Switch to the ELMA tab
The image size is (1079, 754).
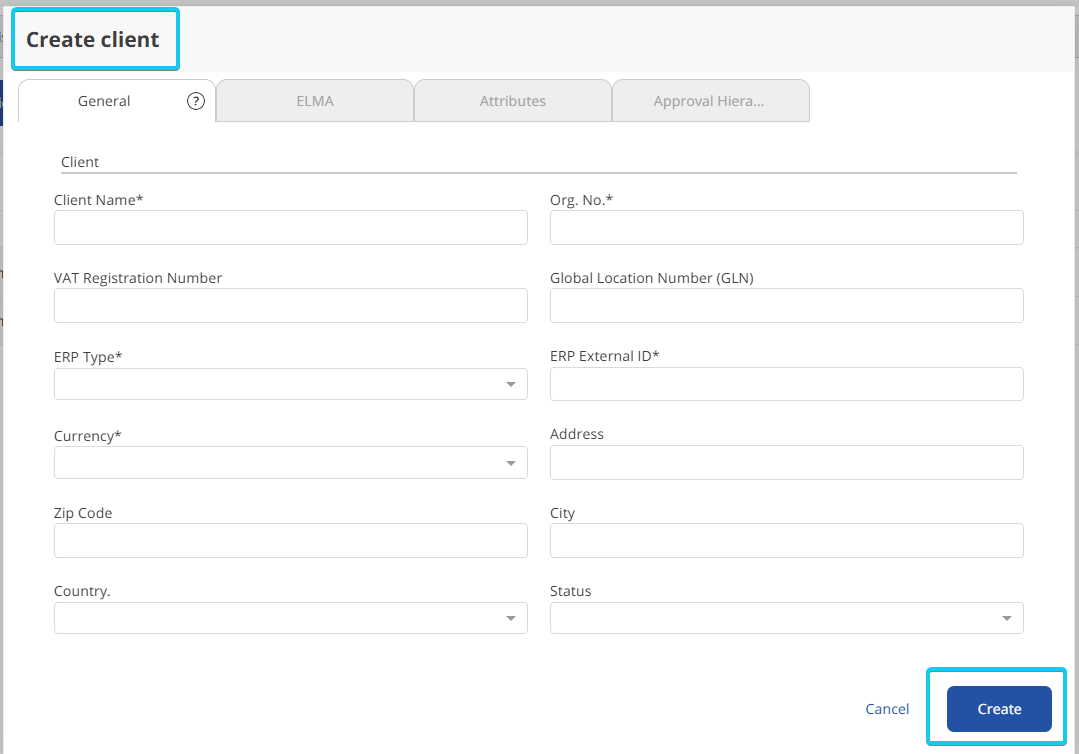(x=315, y=101)
